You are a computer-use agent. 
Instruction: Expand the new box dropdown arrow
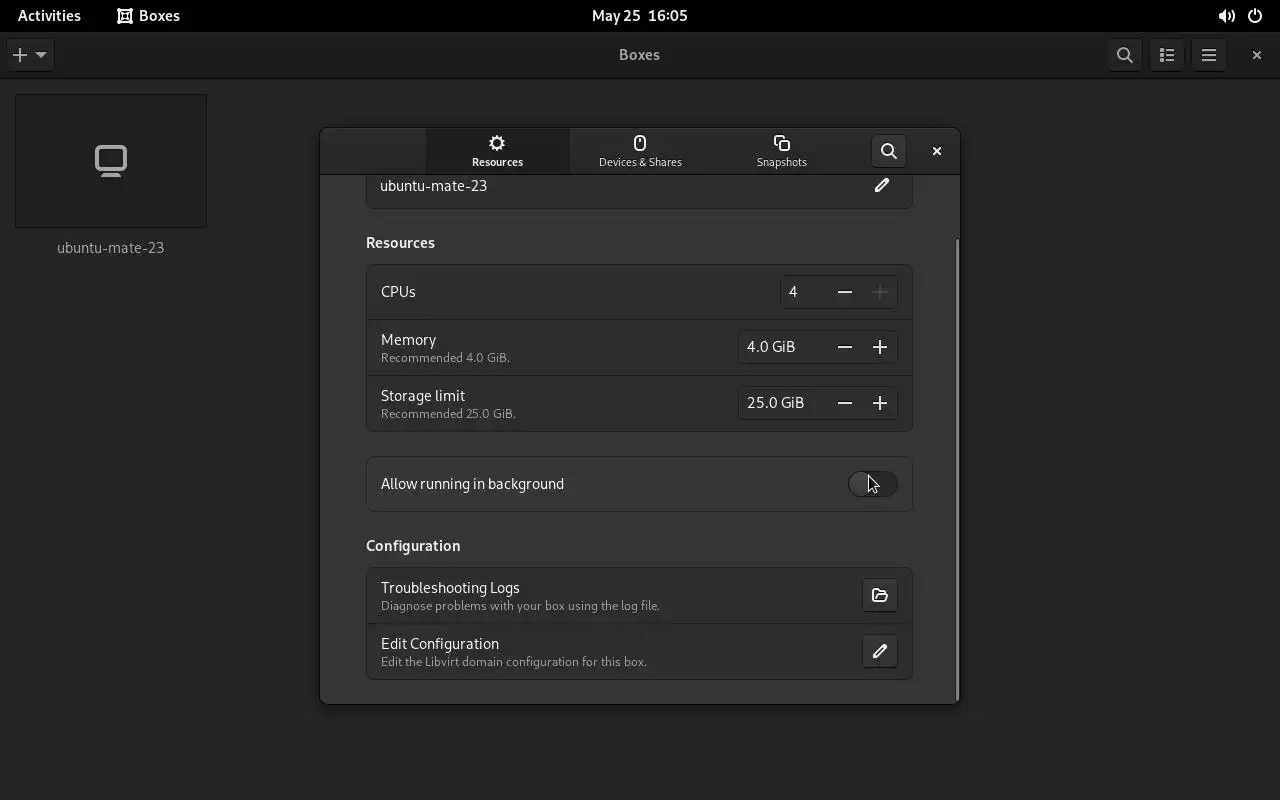41,55
